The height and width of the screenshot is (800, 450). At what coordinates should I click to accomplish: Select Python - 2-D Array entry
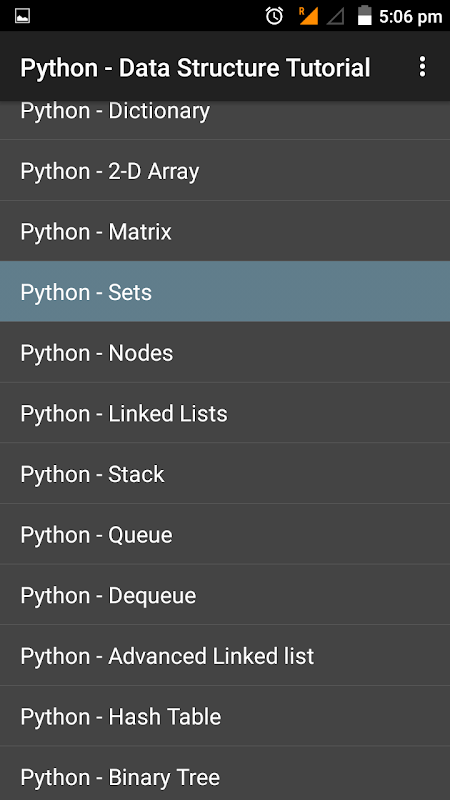pos(225,170)
